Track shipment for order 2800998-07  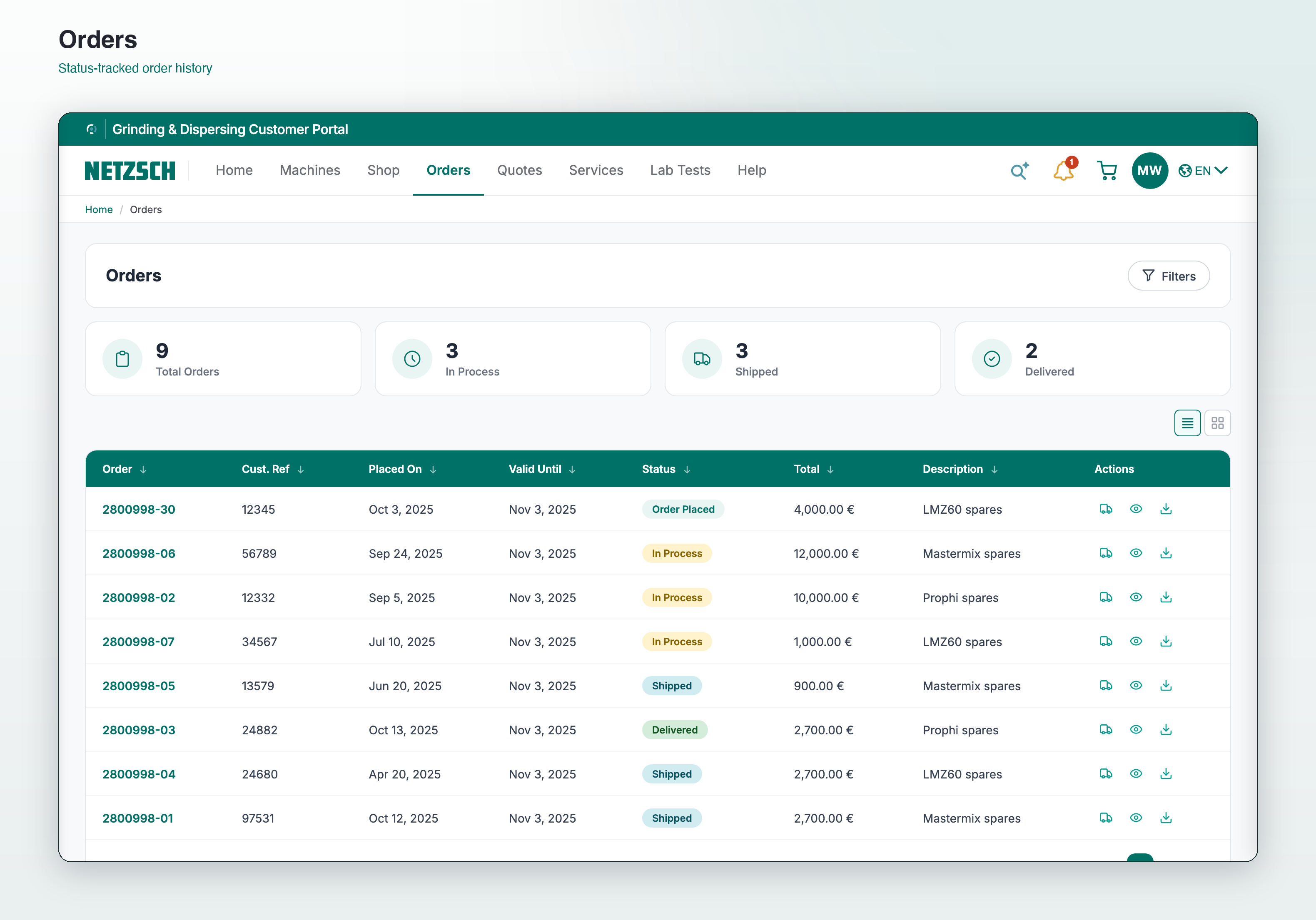pos(1106,641)
